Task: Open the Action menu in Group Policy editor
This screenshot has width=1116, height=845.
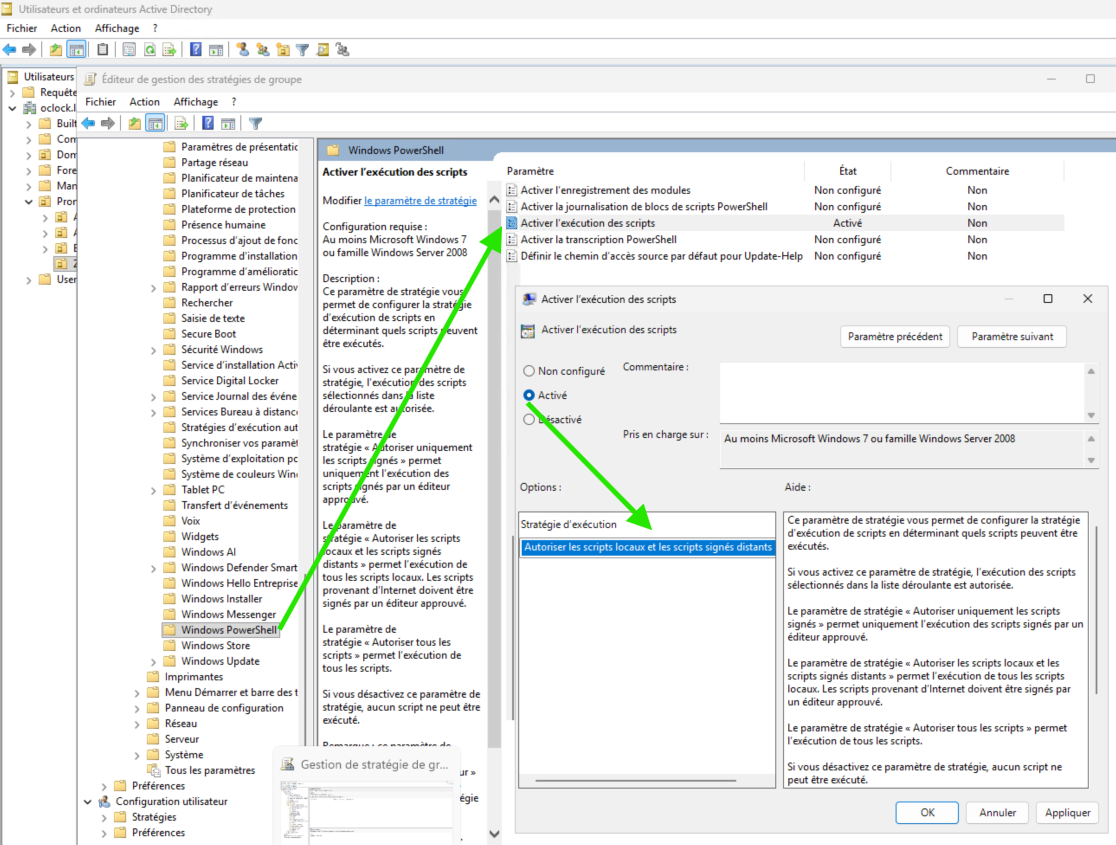Action: pyautogui.click(x=144, y=102)
